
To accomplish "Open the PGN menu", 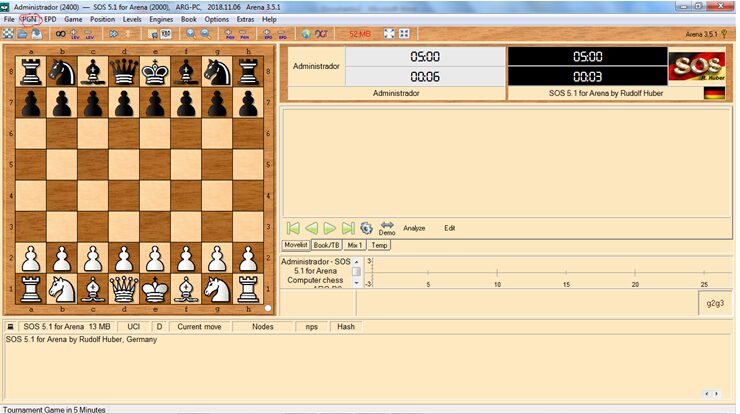I will pos(29,19).
